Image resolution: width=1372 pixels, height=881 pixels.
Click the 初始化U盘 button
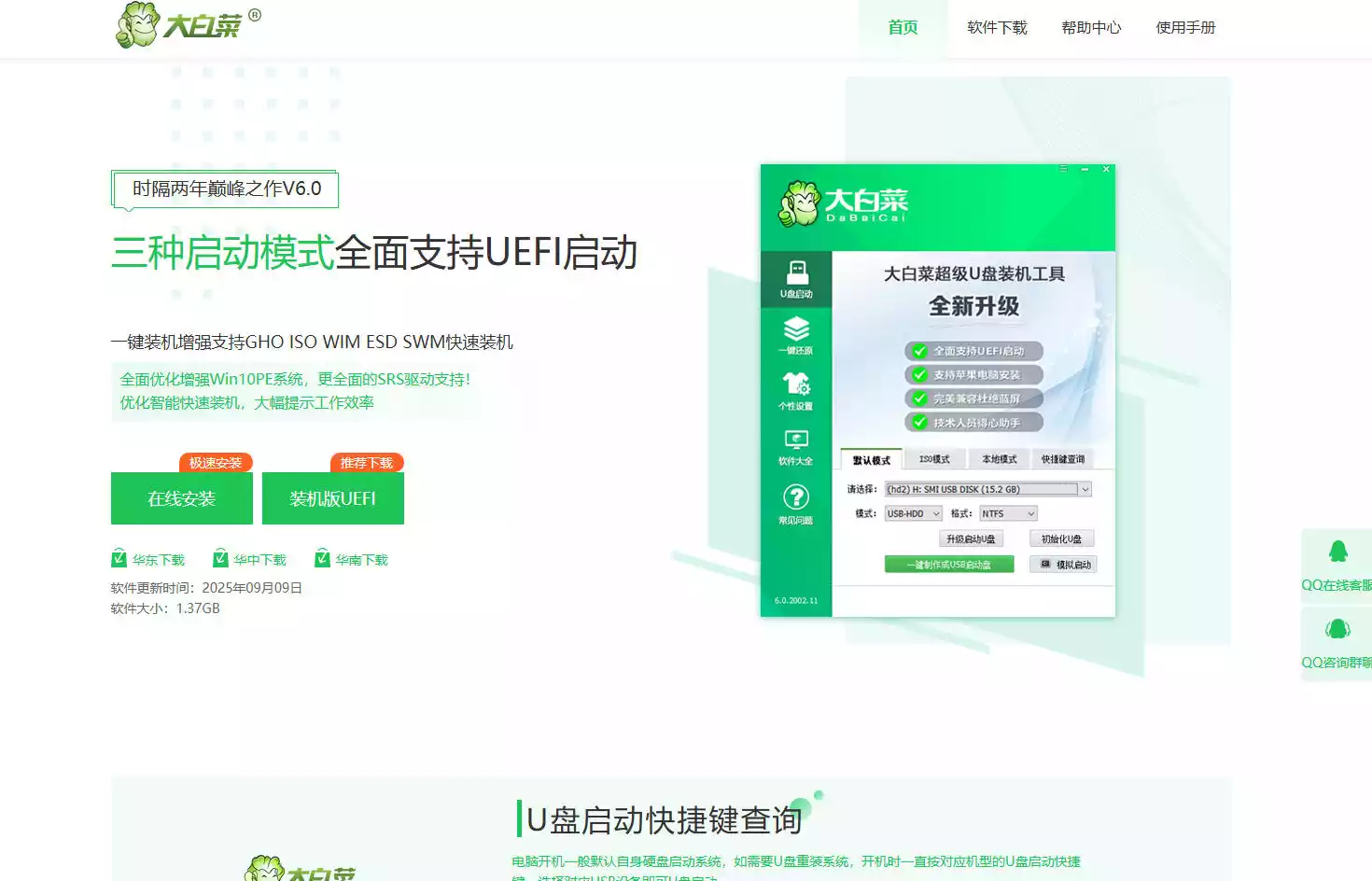click(x=1062, y=538)
